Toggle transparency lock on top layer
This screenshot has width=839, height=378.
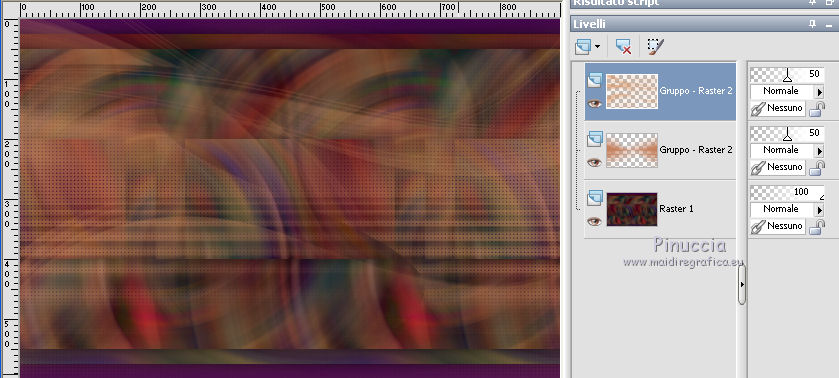point(817,109)
